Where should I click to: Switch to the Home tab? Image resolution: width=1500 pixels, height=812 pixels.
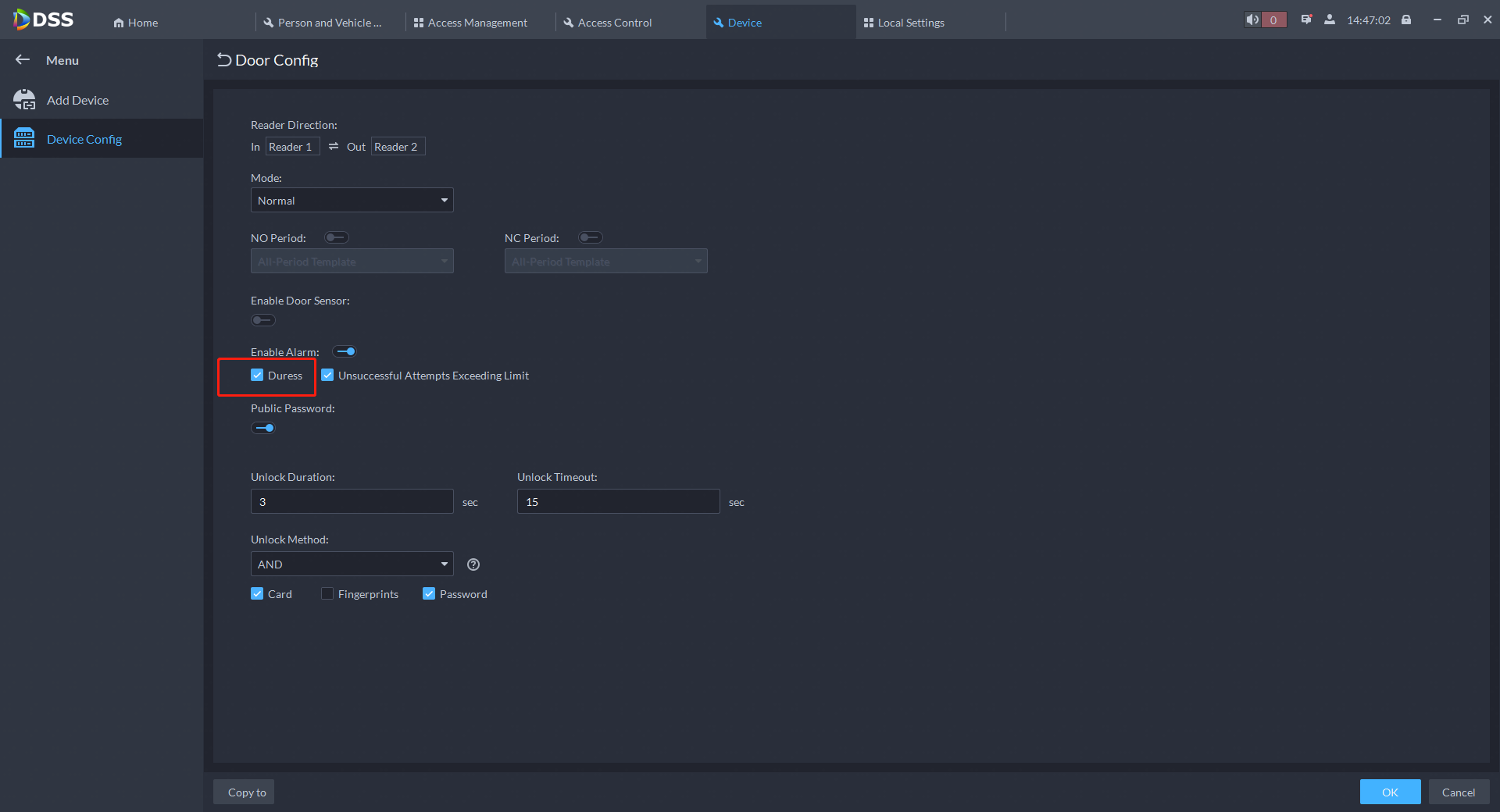click(x=135, y=23)
